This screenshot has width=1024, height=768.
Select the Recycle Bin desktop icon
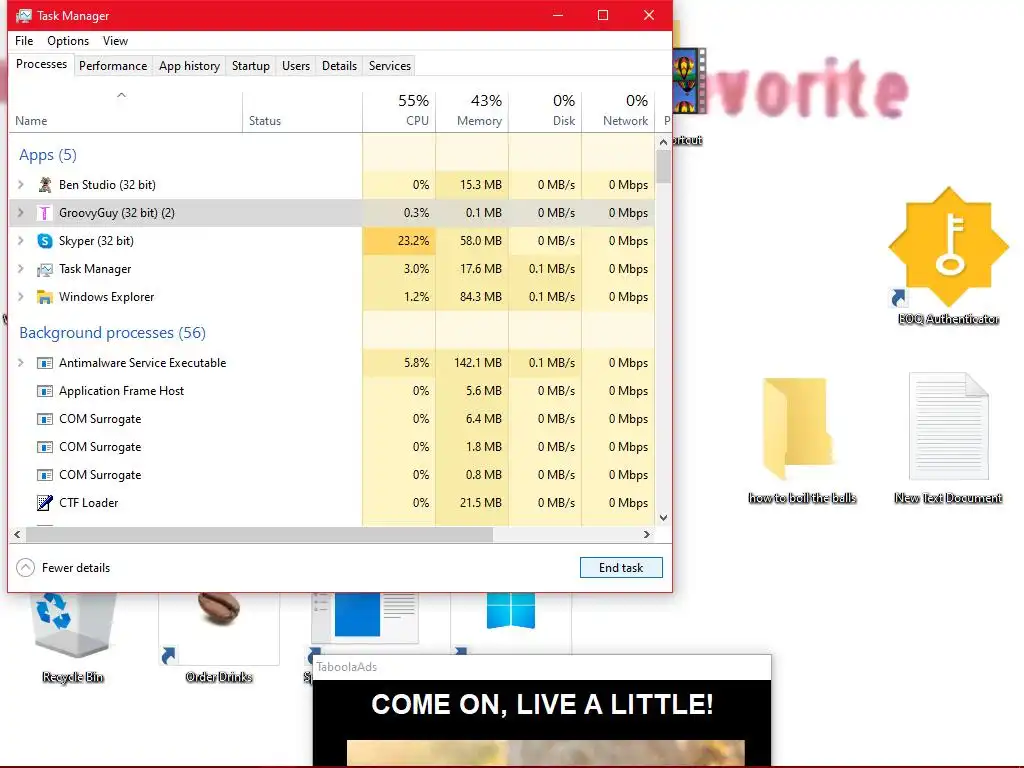72,637
